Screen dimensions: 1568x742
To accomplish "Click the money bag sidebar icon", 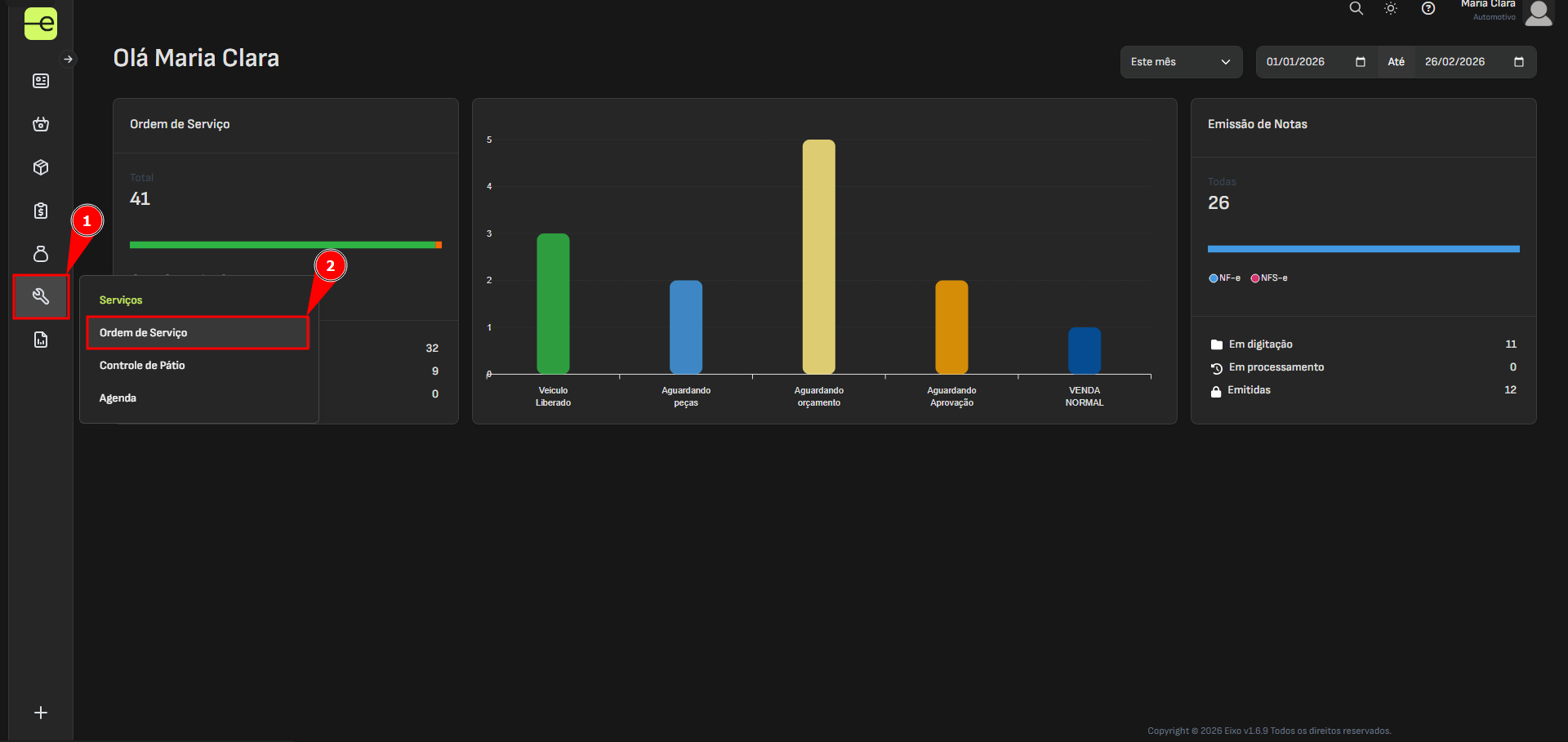I will (x=41, y=254).
